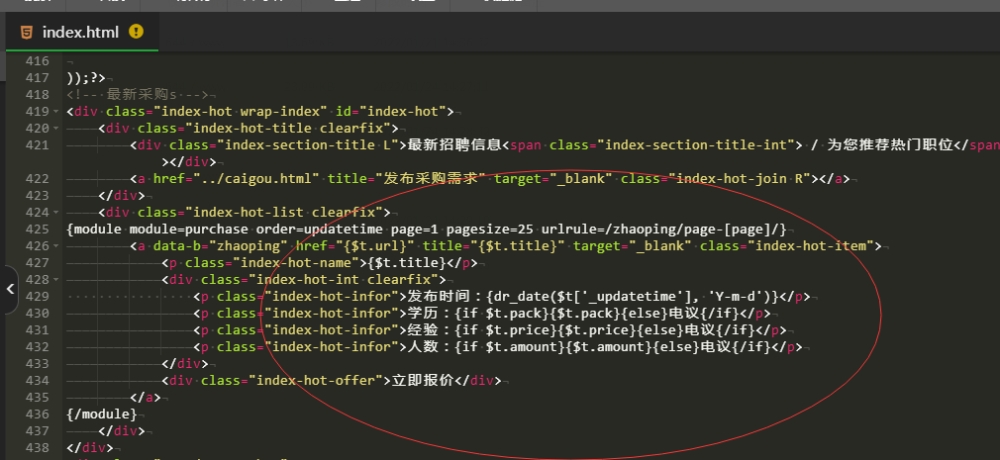Click the "index-hot-offer" class value

click(x=315, y=380)
